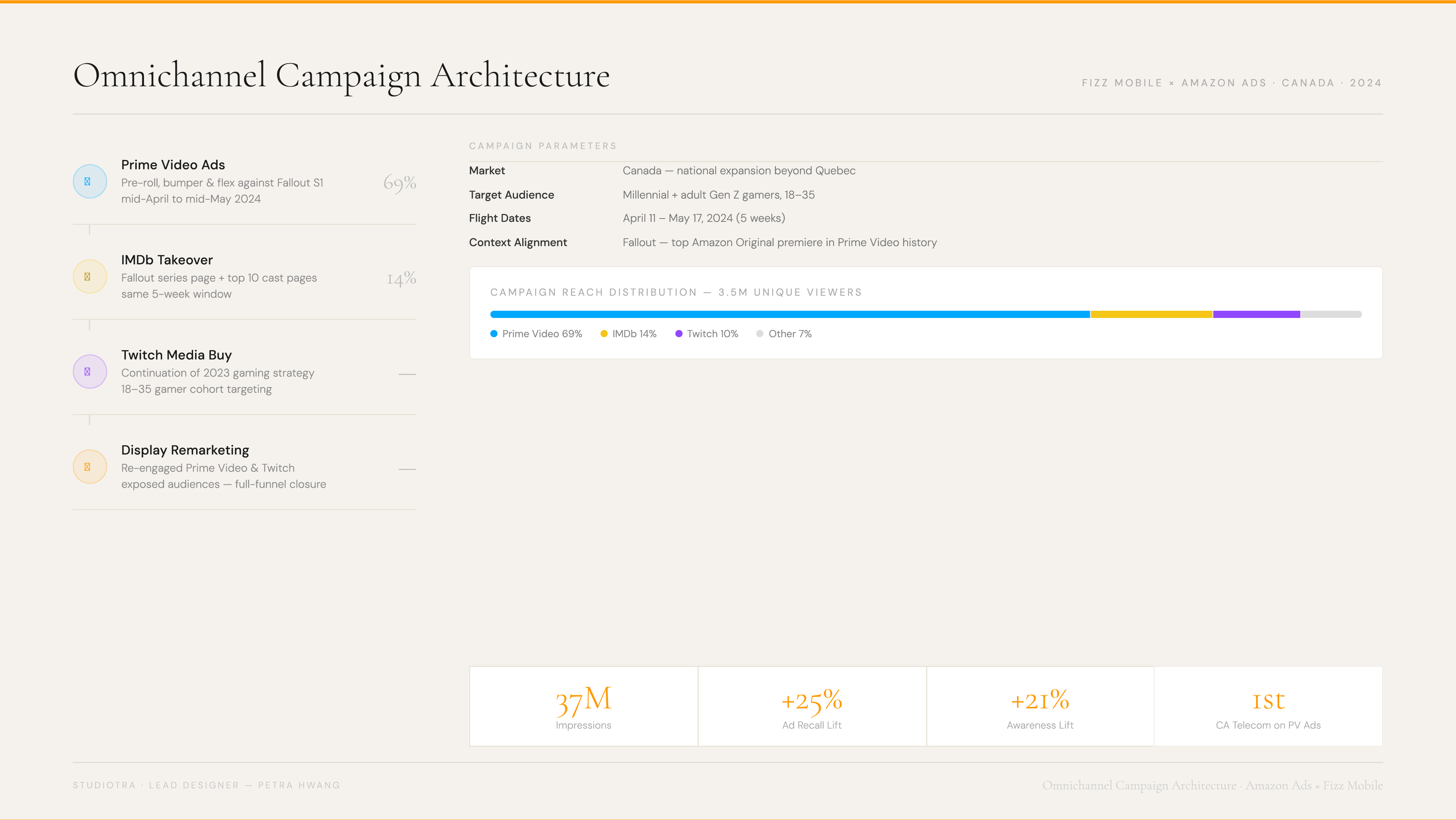Click the Twitch Media Buy heading
Viewport: 1456px width, 820px height.
point(176,355)
